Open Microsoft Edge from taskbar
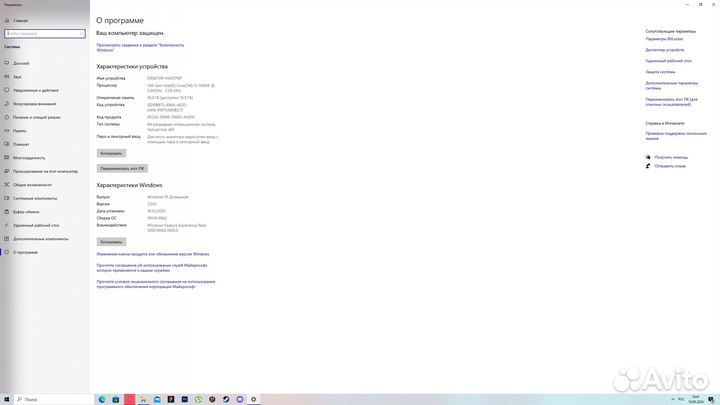This screenshot has width=720, height=405. tap(102, 399)
